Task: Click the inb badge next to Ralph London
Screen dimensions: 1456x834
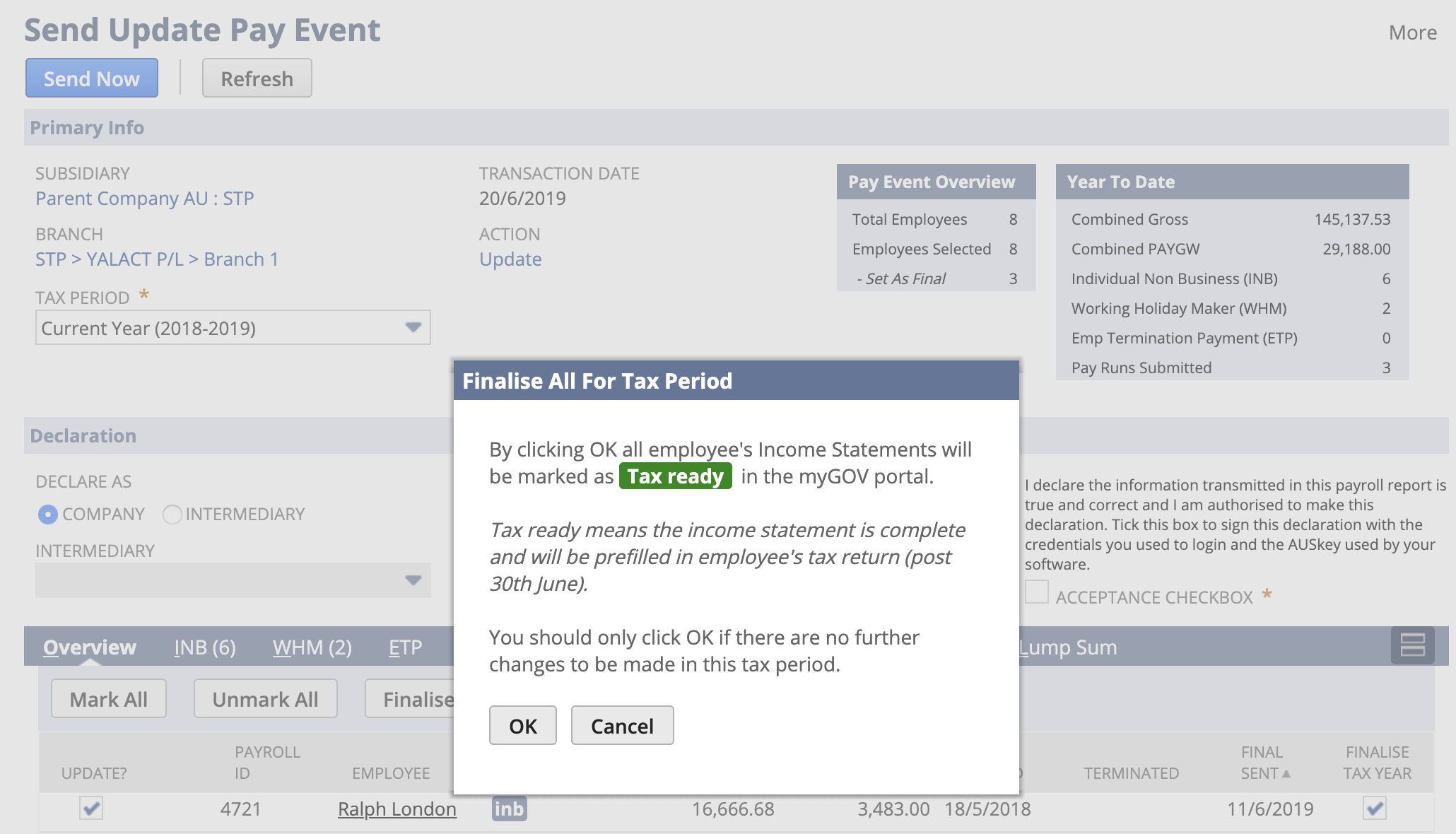Action: point(508,809)
